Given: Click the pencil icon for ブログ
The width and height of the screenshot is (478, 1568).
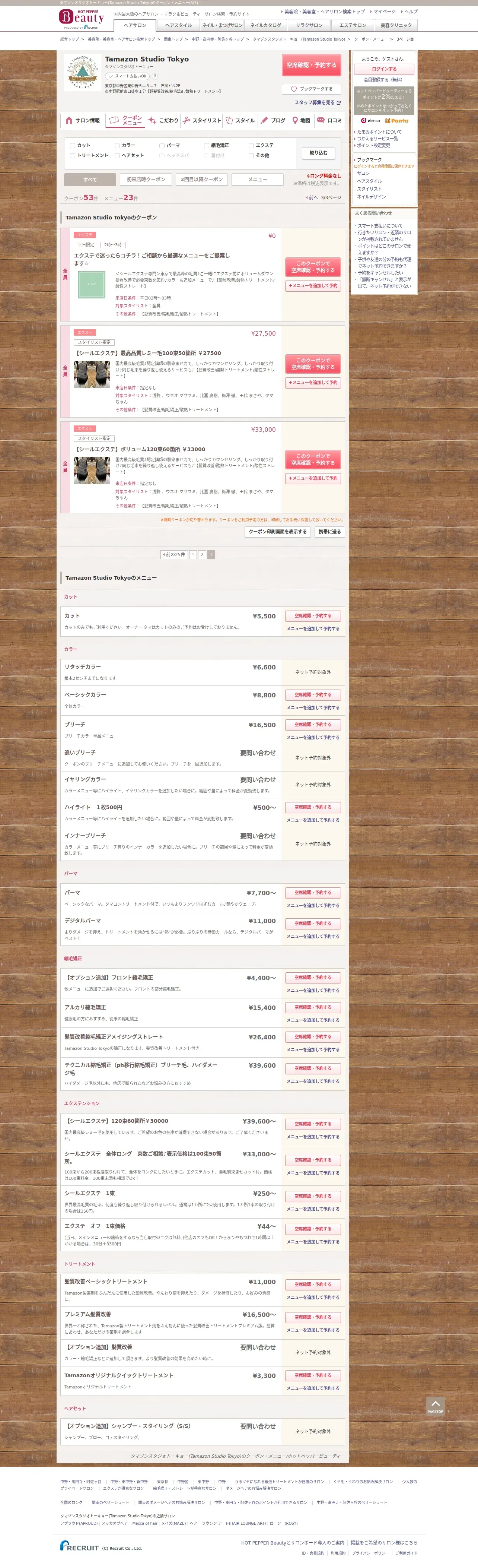Looking at the screenshot, I should pyautogui.click(x=265, y=121).
